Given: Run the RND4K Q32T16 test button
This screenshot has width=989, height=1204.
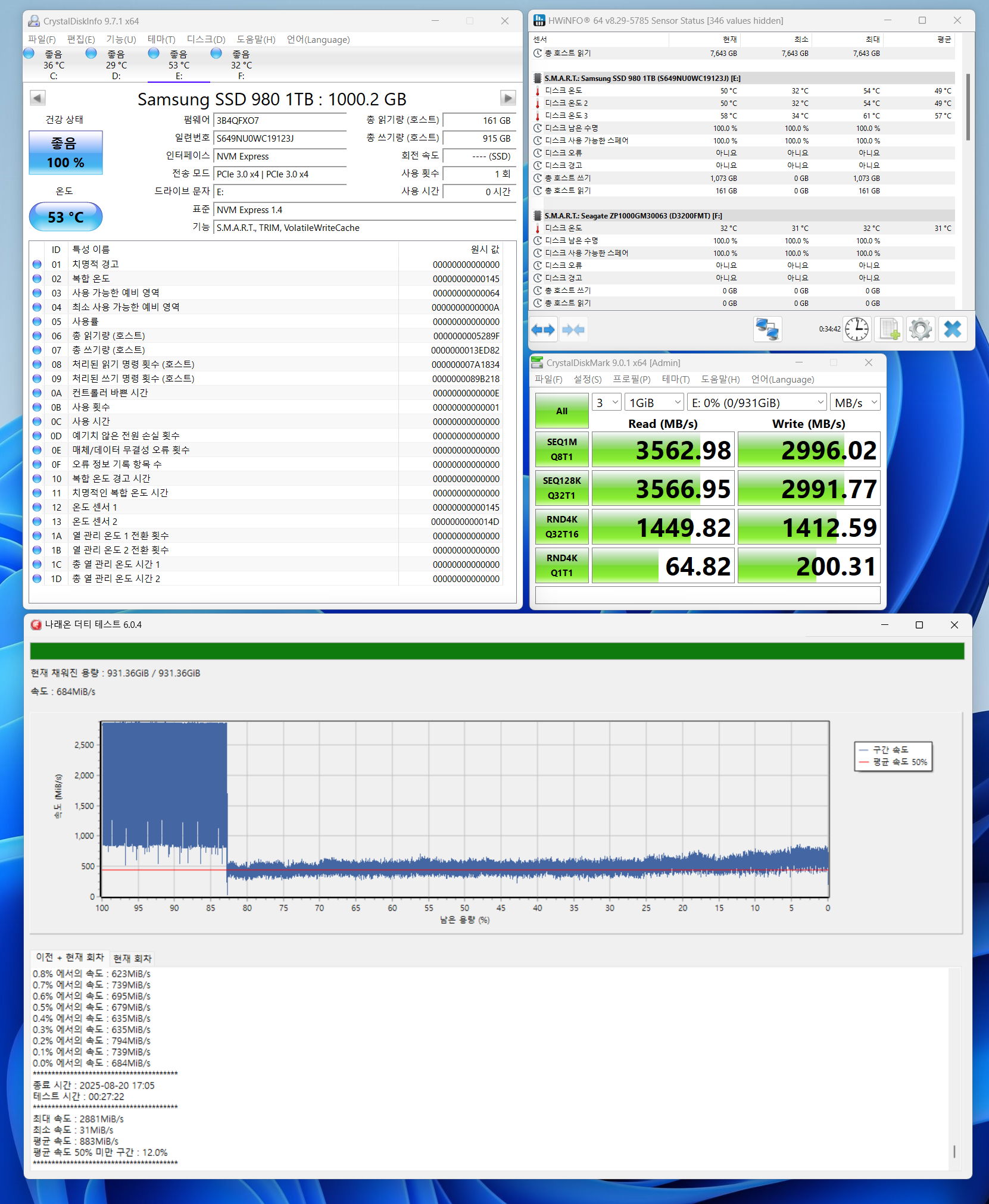Looking at the screenshot, I should coord(561,527).
